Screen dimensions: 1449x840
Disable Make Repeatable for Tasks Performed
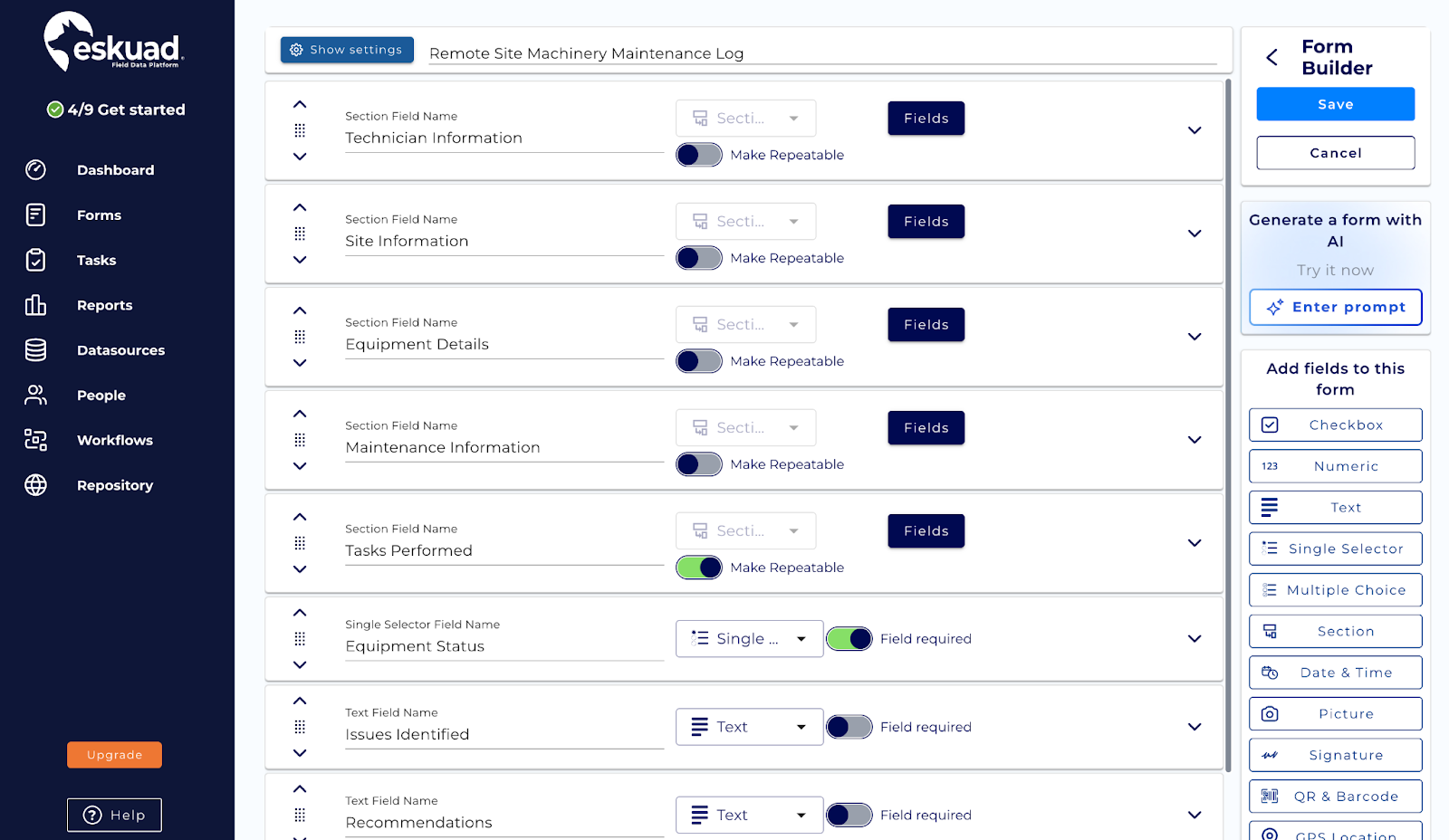(699, 568)
